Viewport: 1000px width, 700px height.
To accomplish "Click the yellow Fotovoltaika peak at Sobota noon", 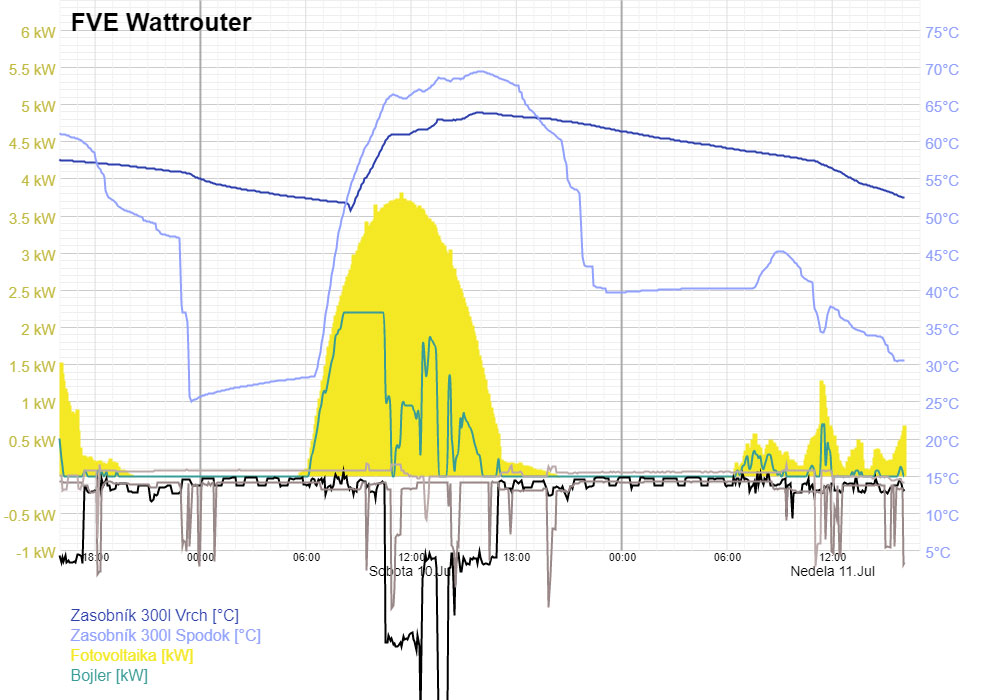I will coord(401,196).
